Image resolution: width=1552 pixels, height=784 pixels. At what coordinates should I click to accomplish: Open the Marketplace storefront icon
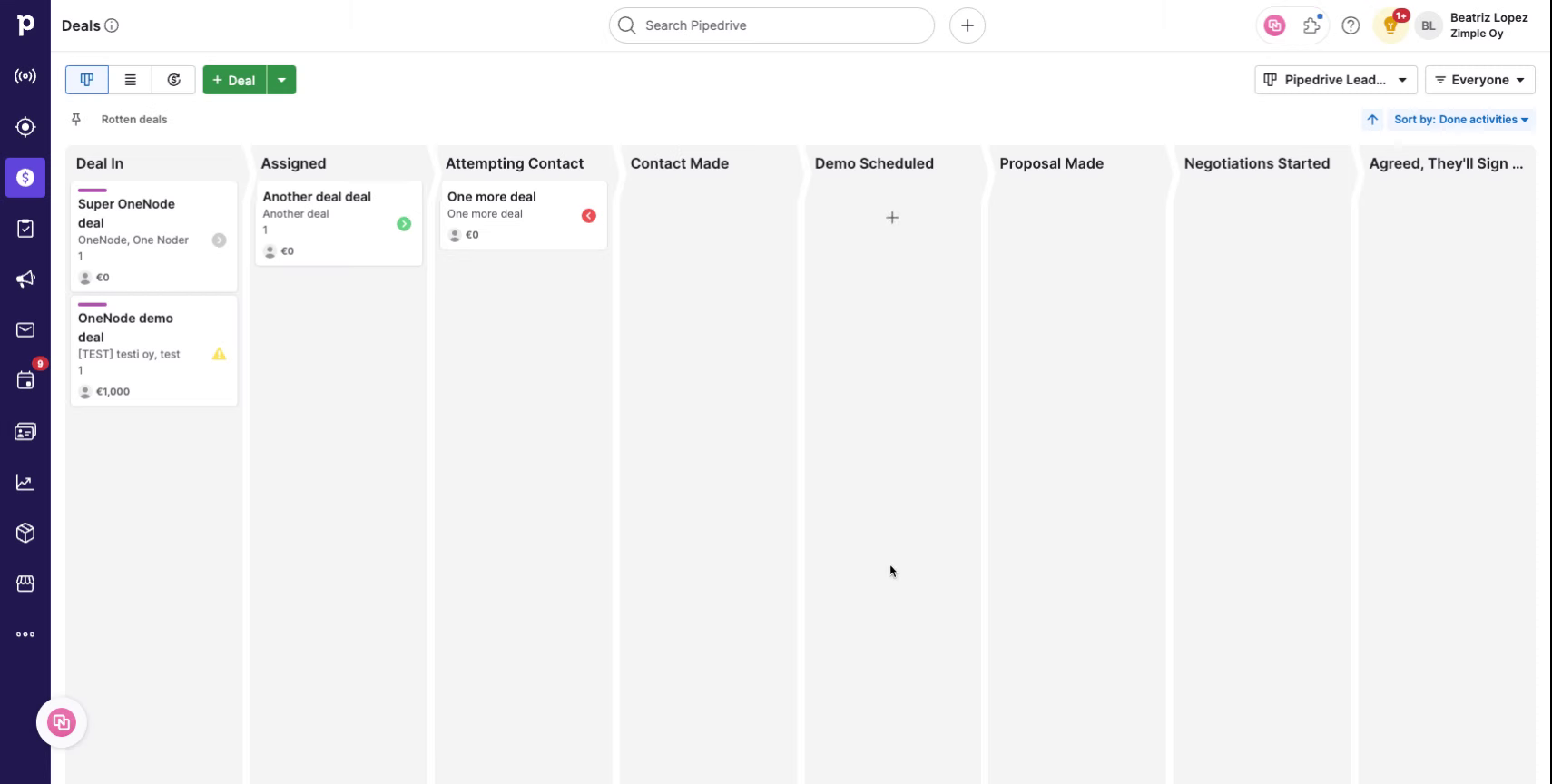coord(25,583)
